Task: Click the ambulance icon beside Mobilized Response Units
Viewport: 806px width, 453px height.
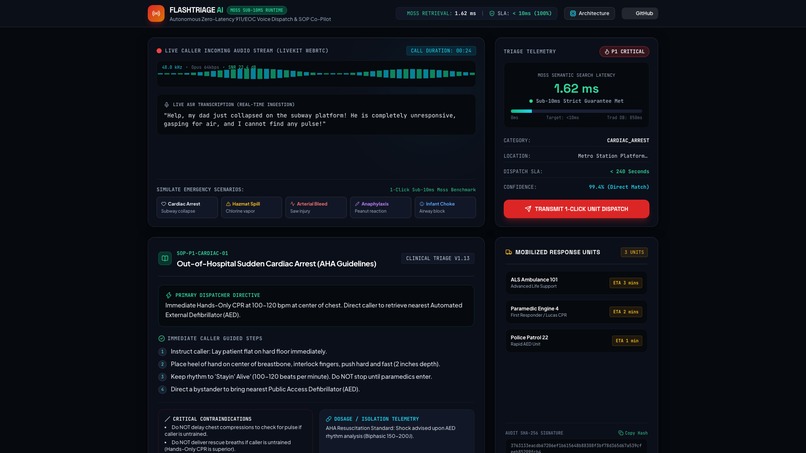Action: point(508,252)
